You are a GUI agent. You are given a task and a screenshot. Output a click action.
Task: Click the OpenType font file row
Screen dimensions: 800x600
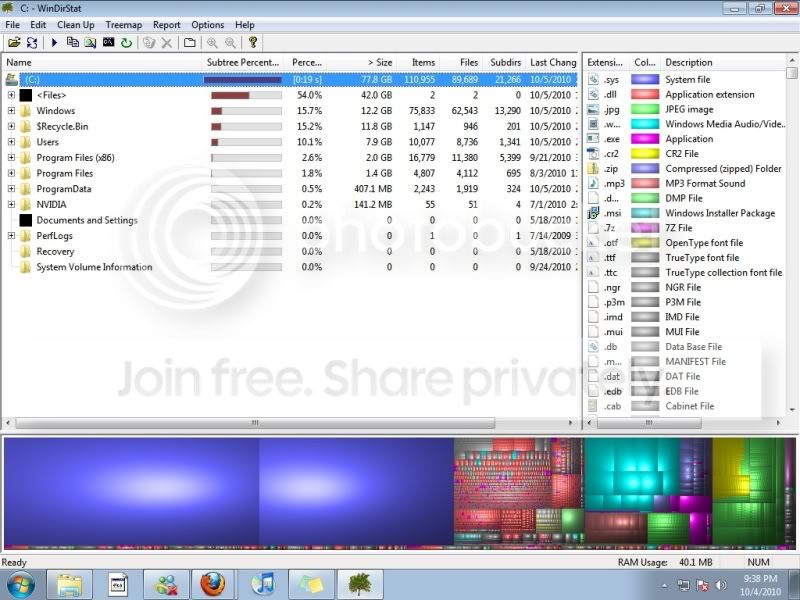click(704, 243)
